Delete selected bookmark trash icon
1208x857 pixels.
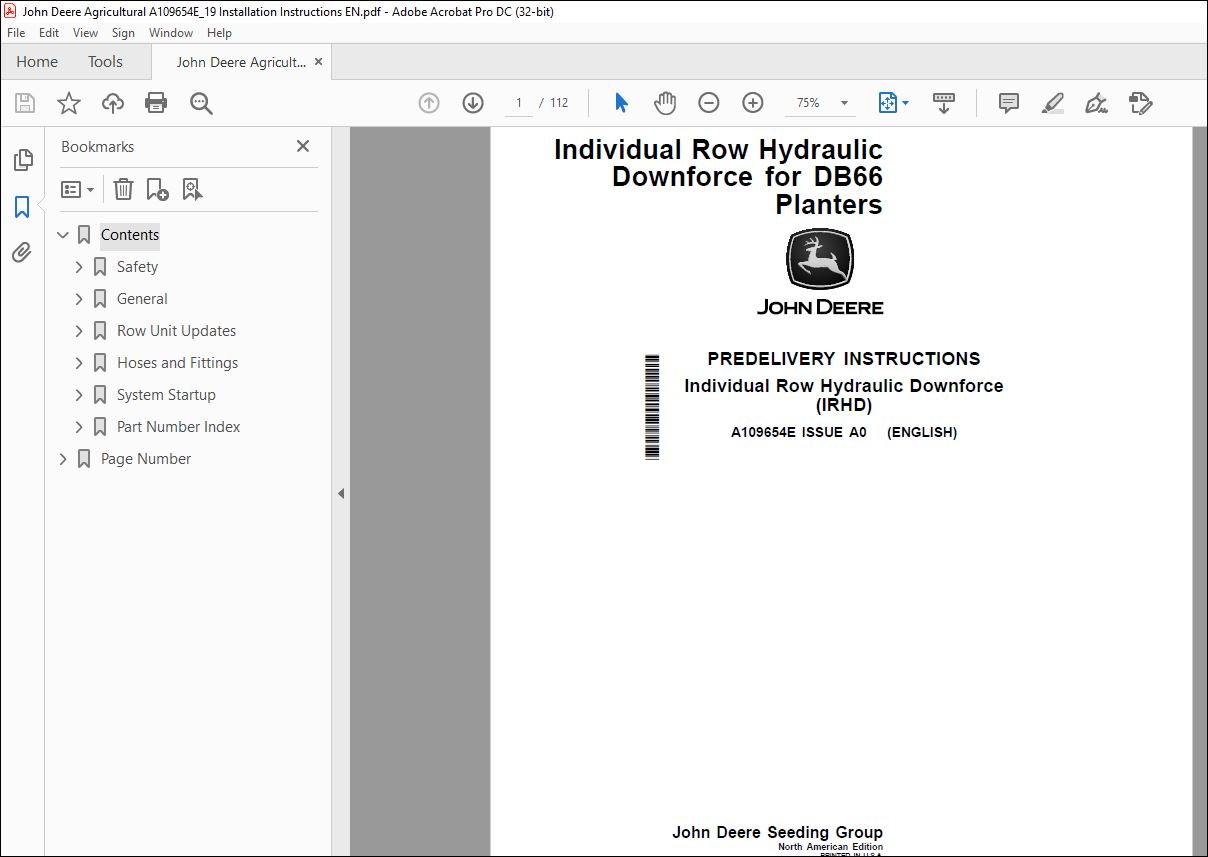[x=123, y=189]
